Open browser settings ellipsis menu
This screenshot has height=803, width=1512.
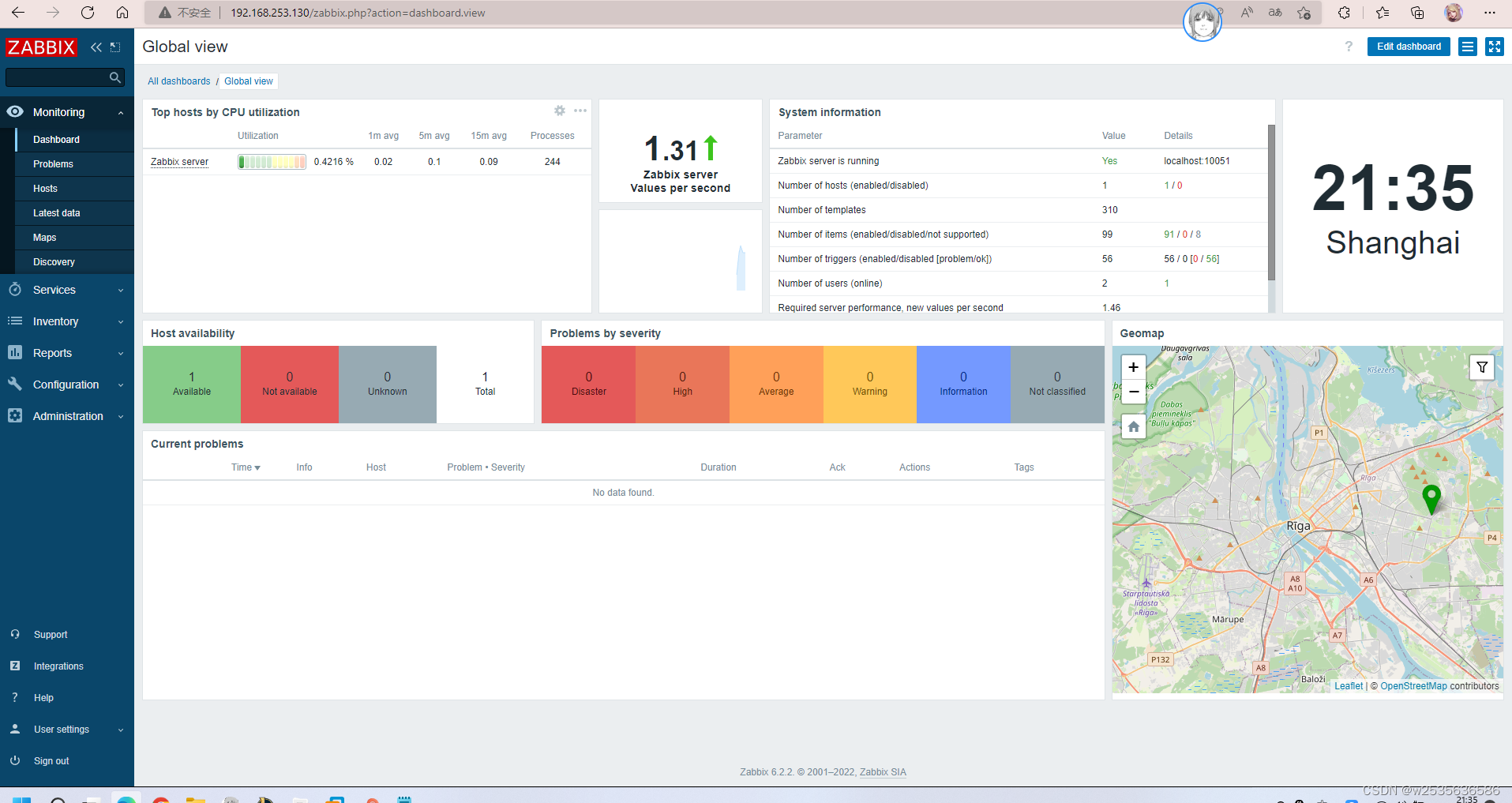[x=1490, y=13]
